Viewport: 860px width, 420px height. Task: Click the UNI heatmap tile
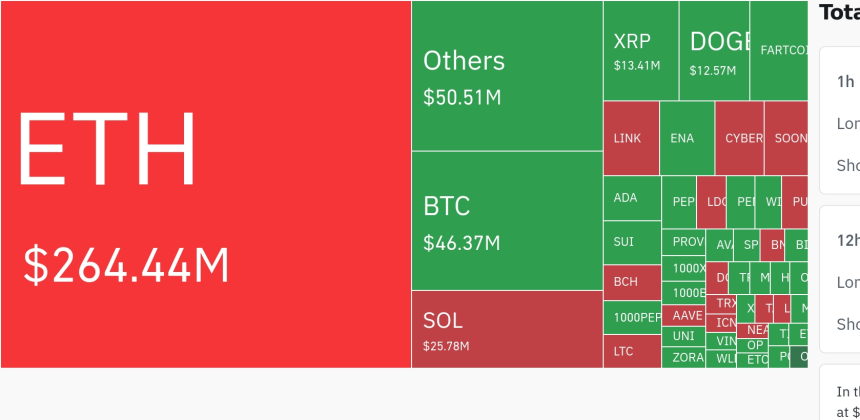684,336
